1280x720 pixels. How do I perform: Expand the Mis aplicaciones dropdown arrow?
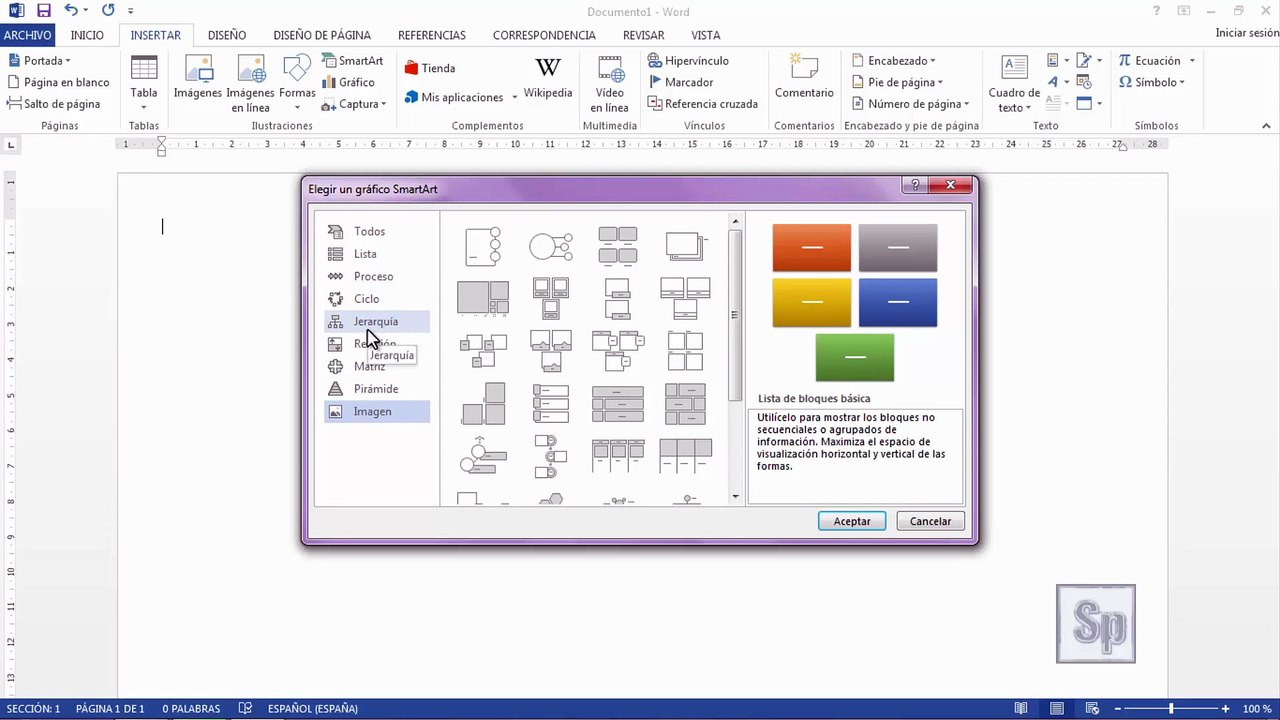(515, 98)
